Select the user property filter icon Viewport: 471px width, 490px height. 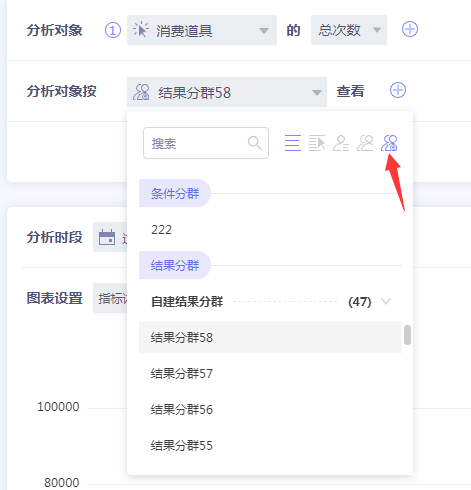coord(341,143)
